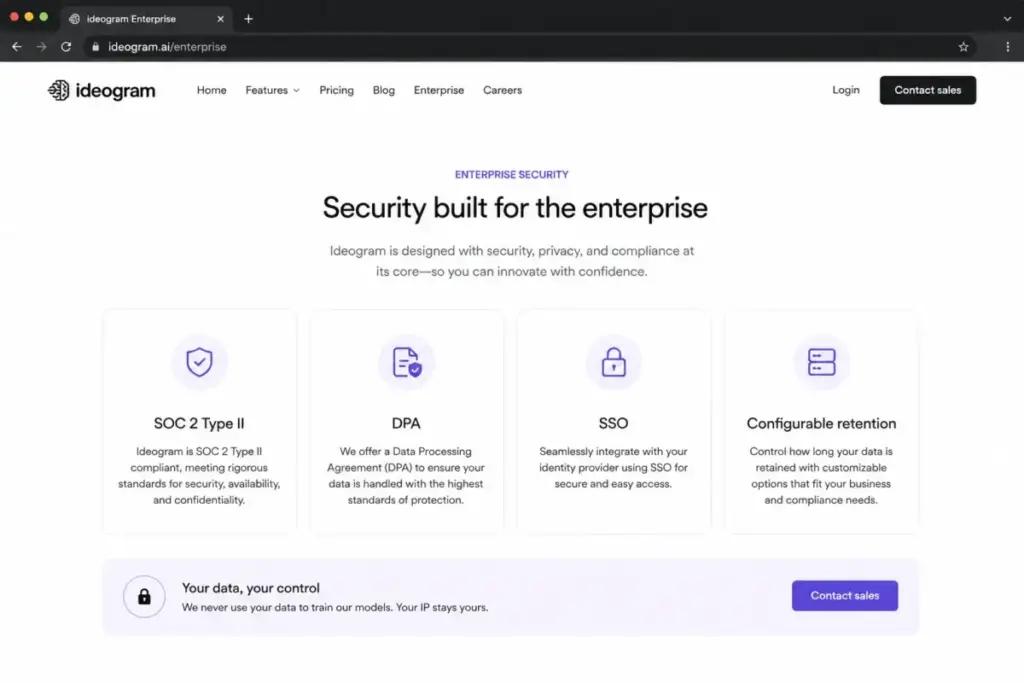1024x683 pixels.
Task: Bookmark this page with the star icon
Action: click(x=963, y=47)
